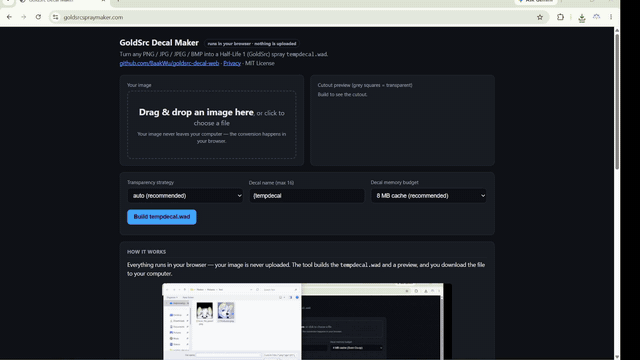Viewport: 640px width, 360px height.
Task: Click the HOW IT WORKS heading
Action: pos(146,252)
